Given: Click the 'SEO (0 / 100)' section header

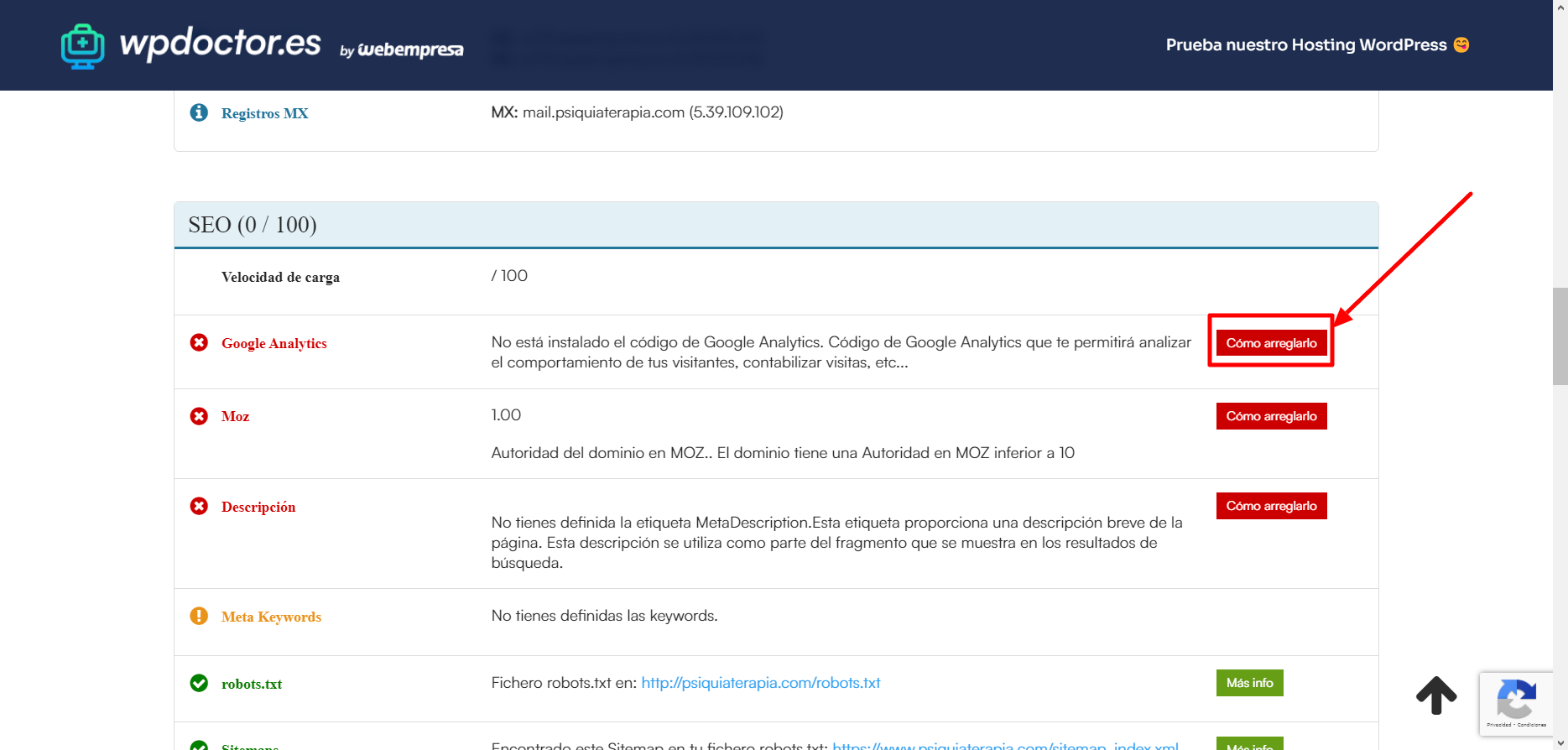Looking at the screenshot, I should click(x=776, y=225).
